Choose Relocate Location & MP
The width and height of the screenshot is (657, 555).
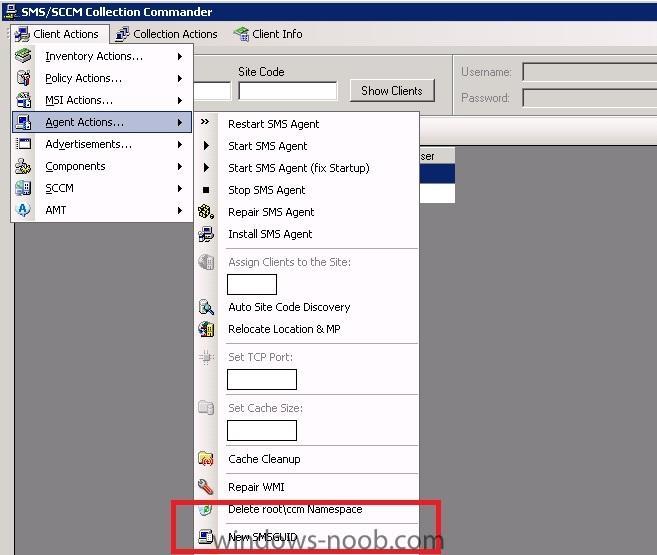(307, 329)
